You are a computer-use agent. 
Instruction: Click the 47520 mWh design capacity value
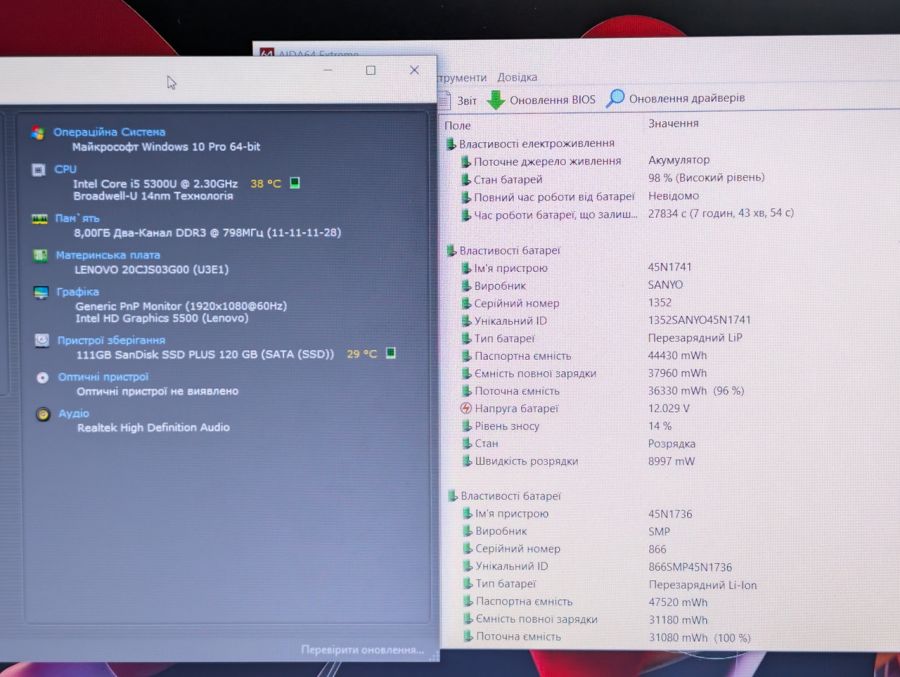[x=678, y=602]
